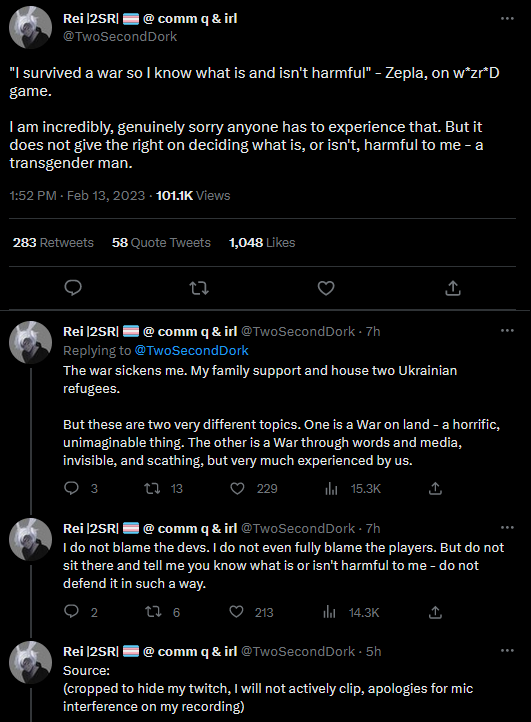The height and width of the screenshot is (722, 531).
Task: View analytics of the 15.3K views reply
Action: point(331,489)
